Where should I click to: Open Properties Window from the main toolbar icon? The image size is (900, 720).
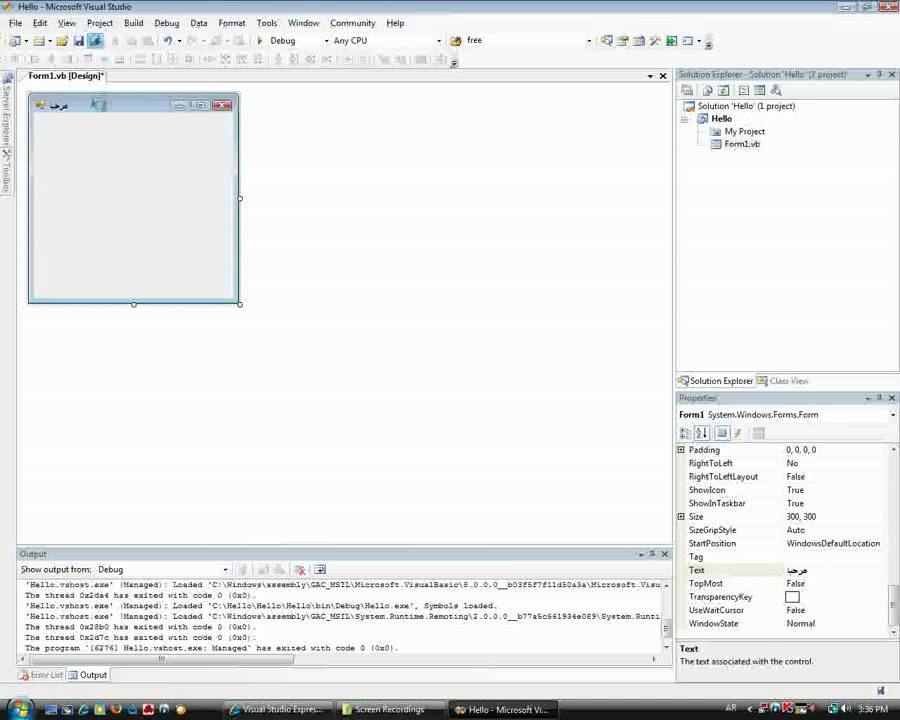coord(623,41)
